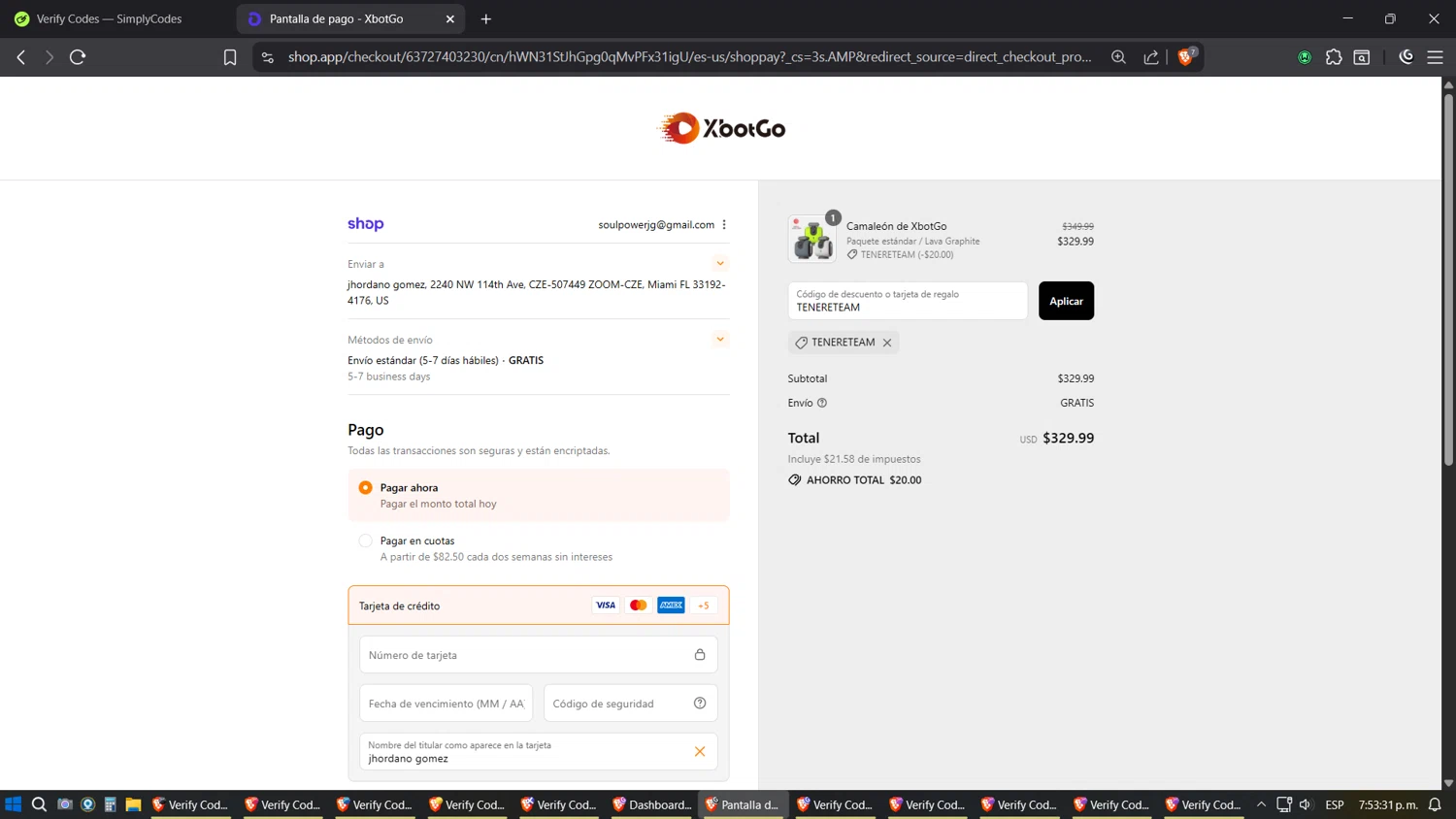Open Windows taskbar search
Screen dimensions: 1456x819
[39, 804]
